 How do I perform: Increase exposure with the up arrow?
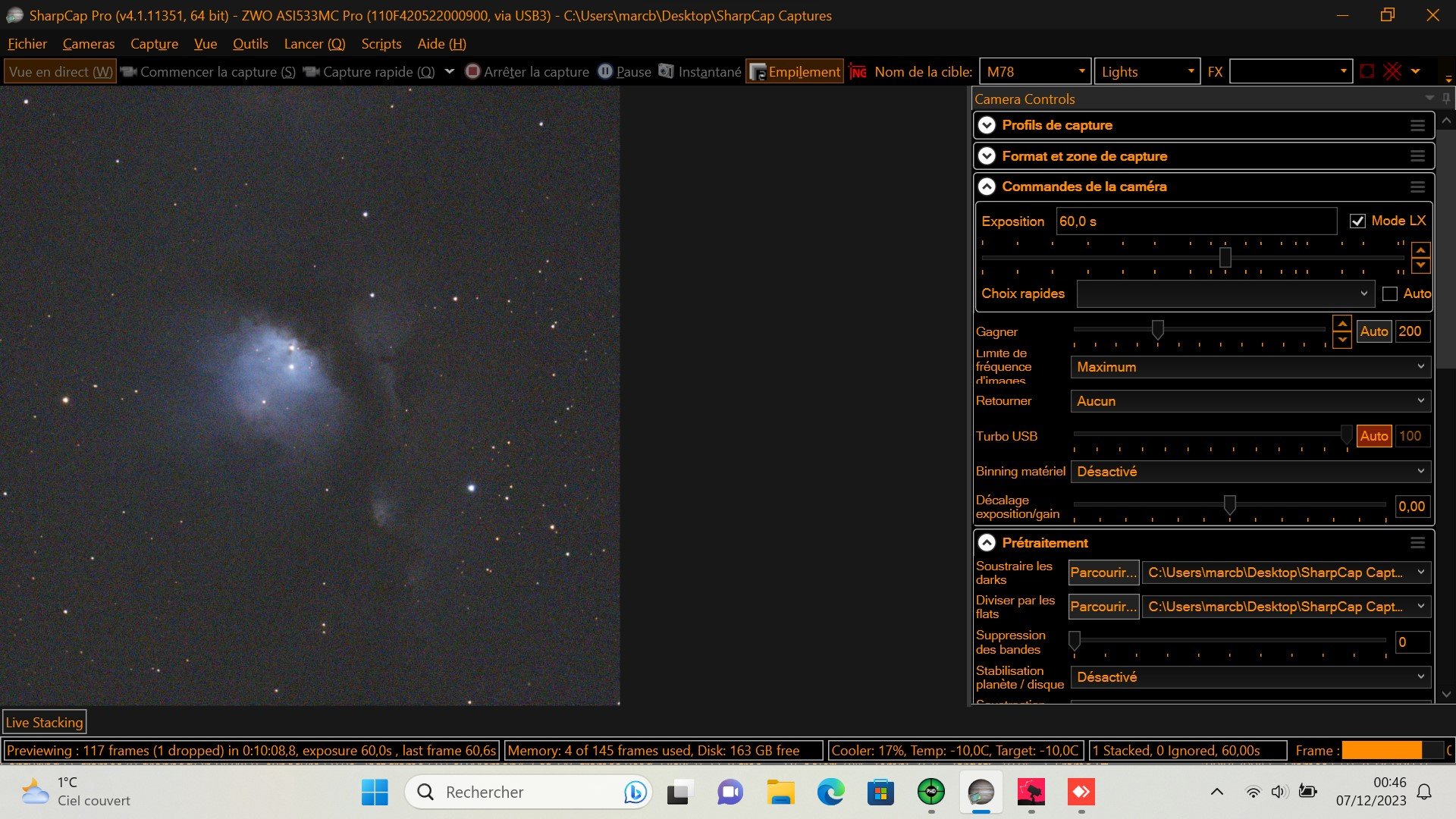tap(1420, 249)
